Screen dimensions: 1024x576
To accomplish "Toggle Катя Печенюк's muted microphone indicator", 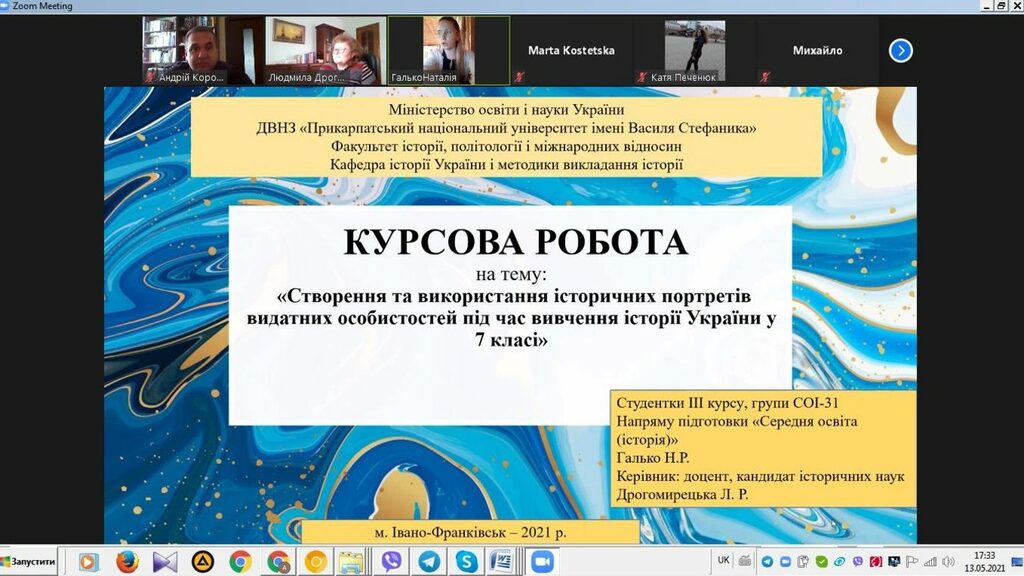I will (641, 76).
